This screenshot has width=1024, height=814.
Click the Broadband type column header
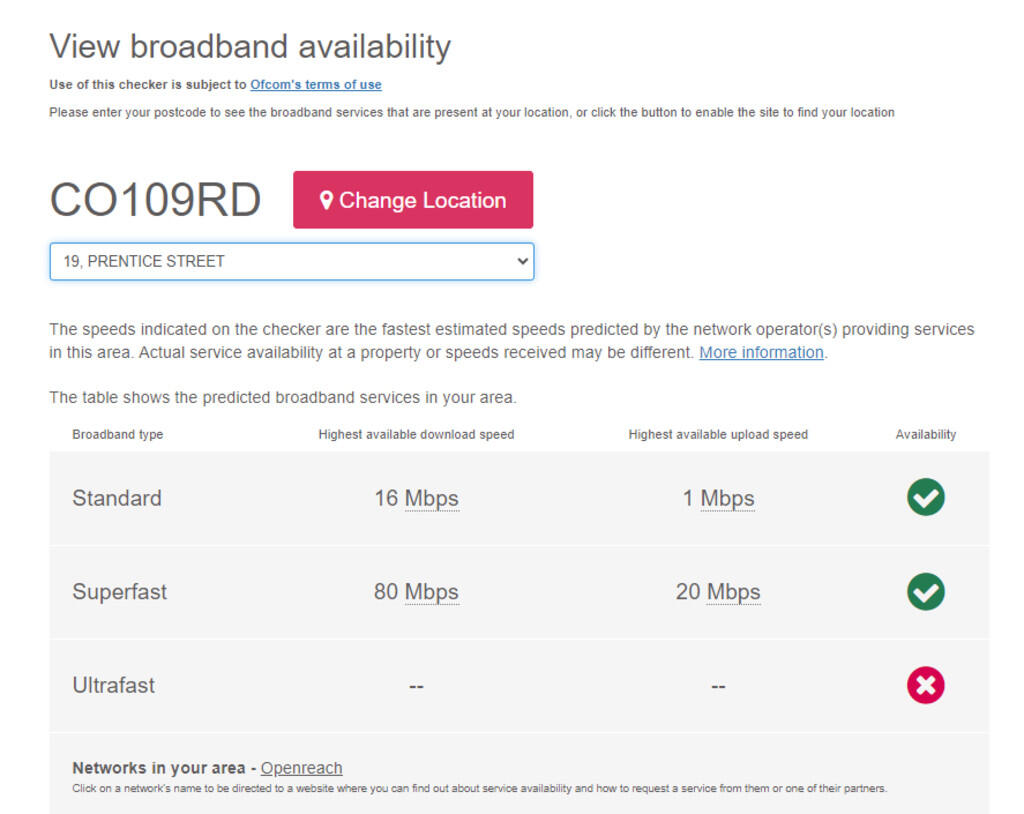coord(118,435)
